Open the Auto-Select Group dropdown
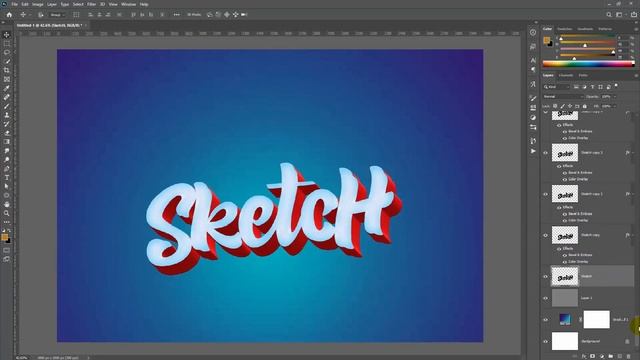This screenshot has height=360, width=640. click(56, 15)
